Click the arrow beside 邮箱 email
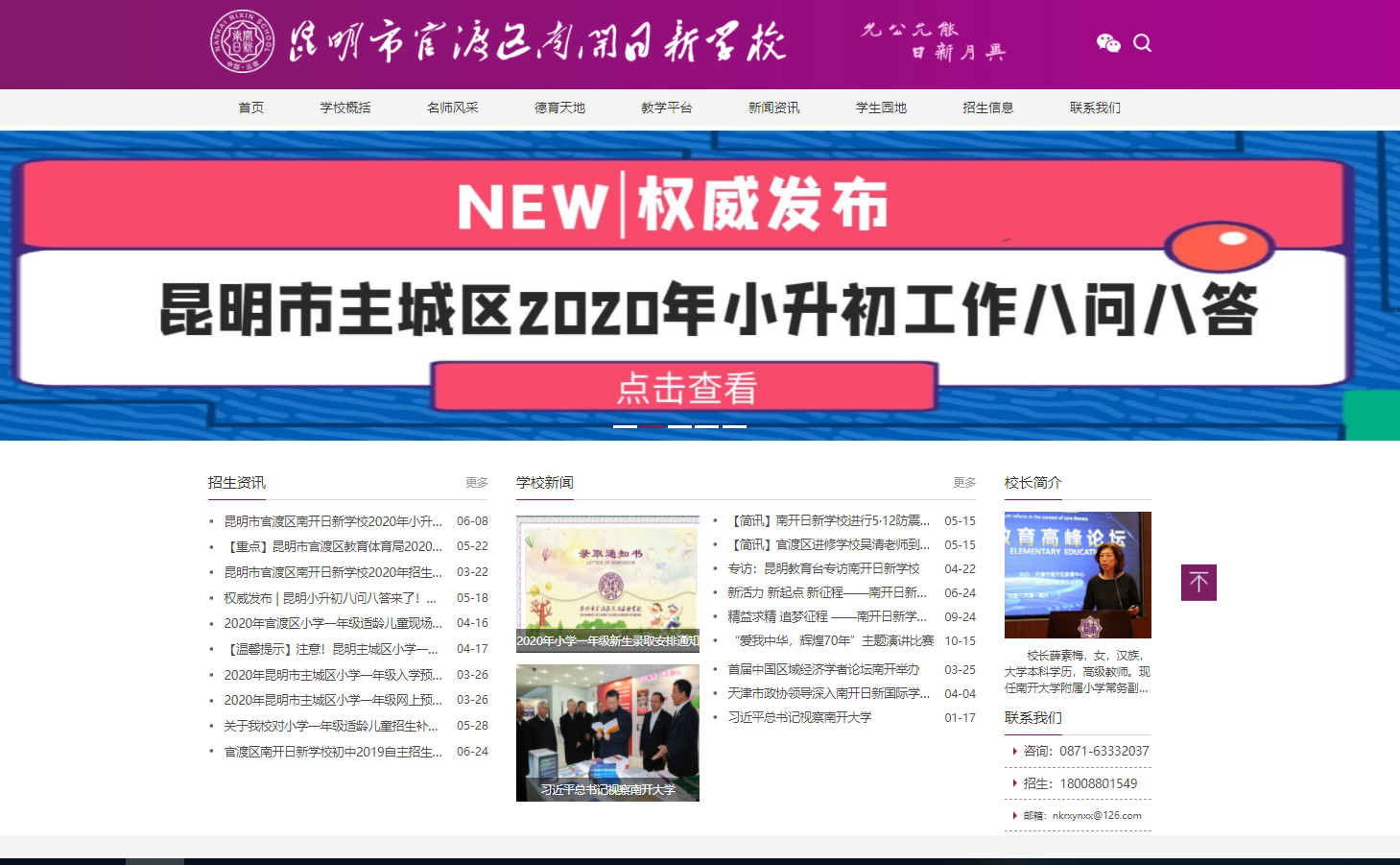The image size is (1400, 865). point(1015,816)
